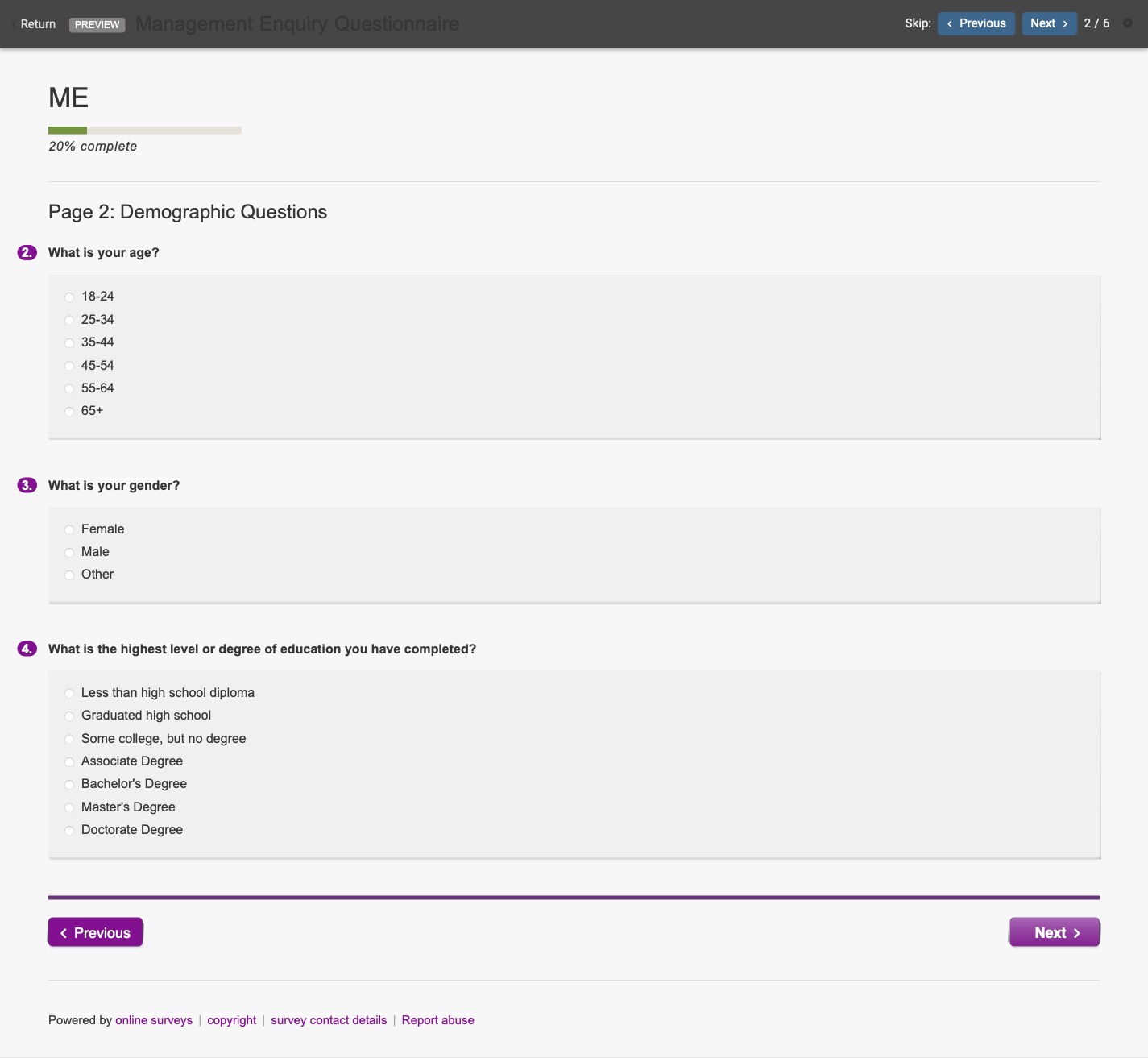Select the 65+ age option
Image resolution: width=1148 pixels, height=1058 pixels.
pos(69,412)
